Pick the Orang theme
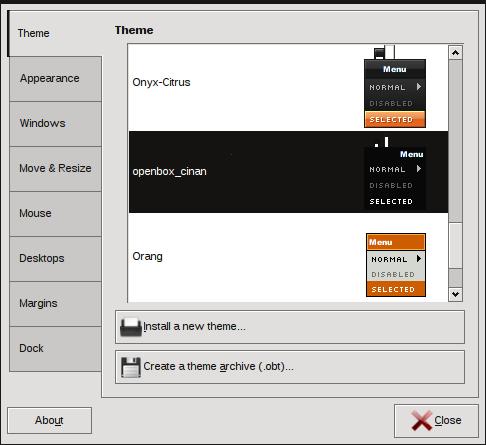This screenshot has width=486, height=445. (288, 257)
